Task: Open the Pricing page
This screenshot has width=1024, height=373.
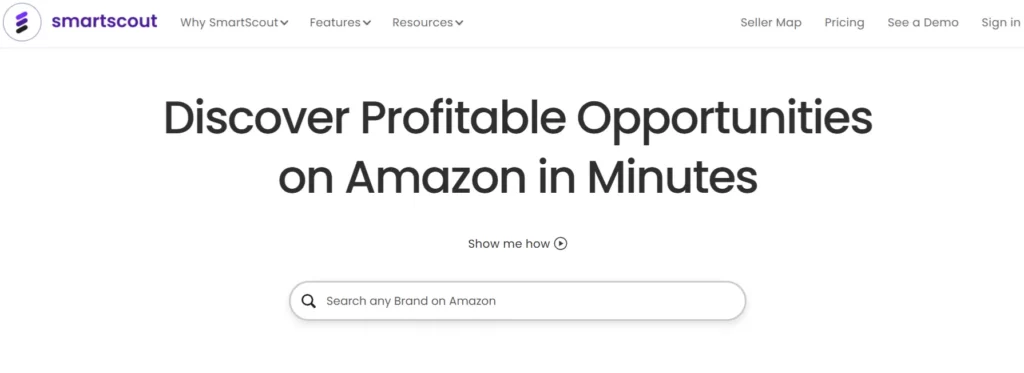Action: pos(844,22)
